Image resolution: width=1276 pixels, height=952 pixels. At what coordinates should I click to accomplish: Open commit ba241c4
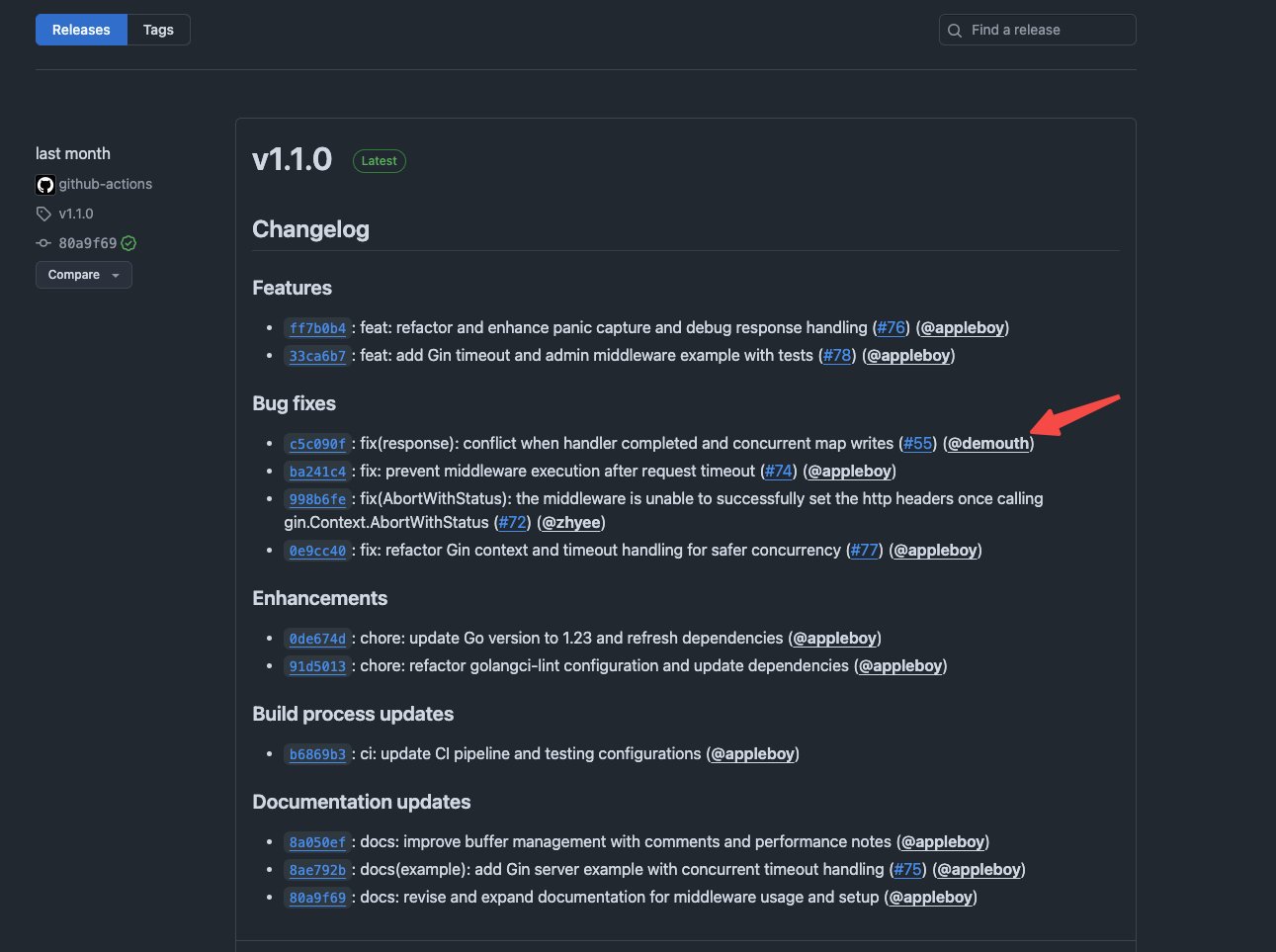click(x=317, y=472)
